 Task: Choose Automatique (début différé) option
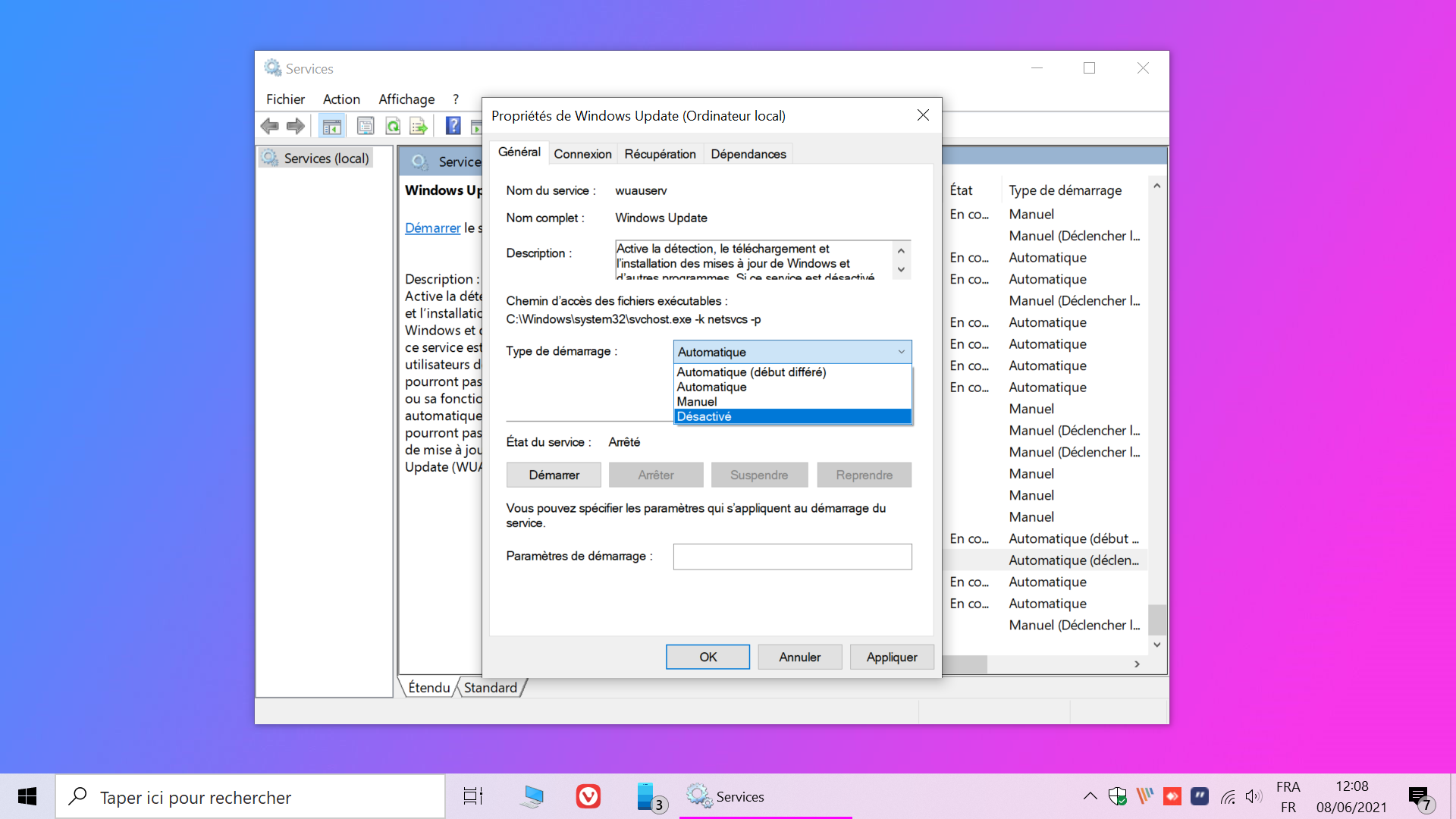click(792, 372)
